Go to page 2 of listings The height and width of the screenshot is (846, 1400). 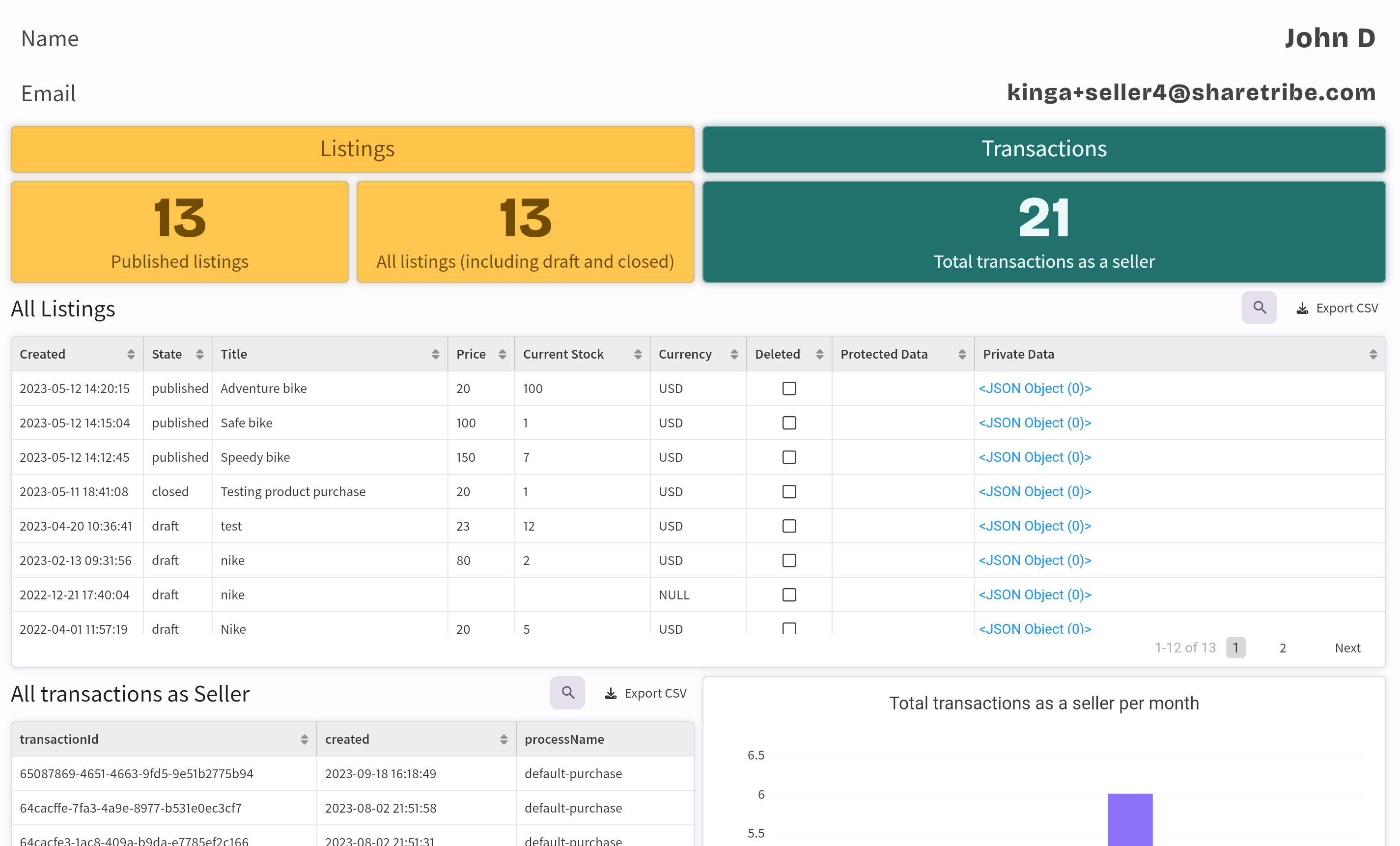click(x=1283, y=648)
